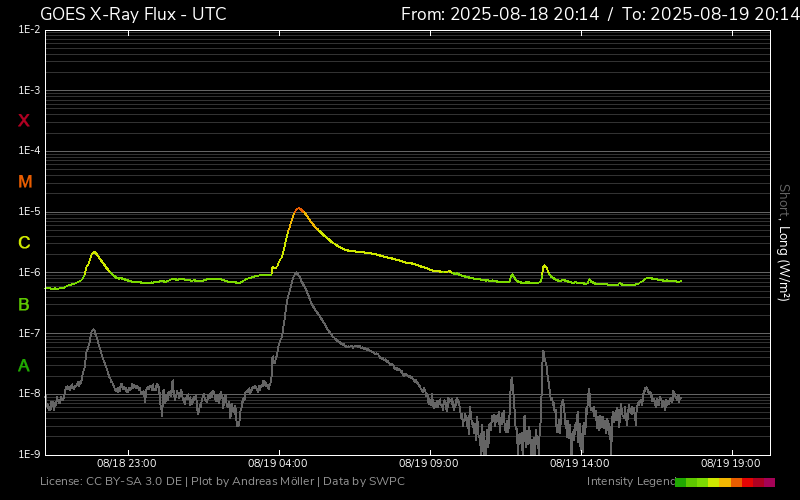Pick the bright red swatch in intensity legend
The height and width of the screenshot is (500, 800).
[x=747, y=483]
